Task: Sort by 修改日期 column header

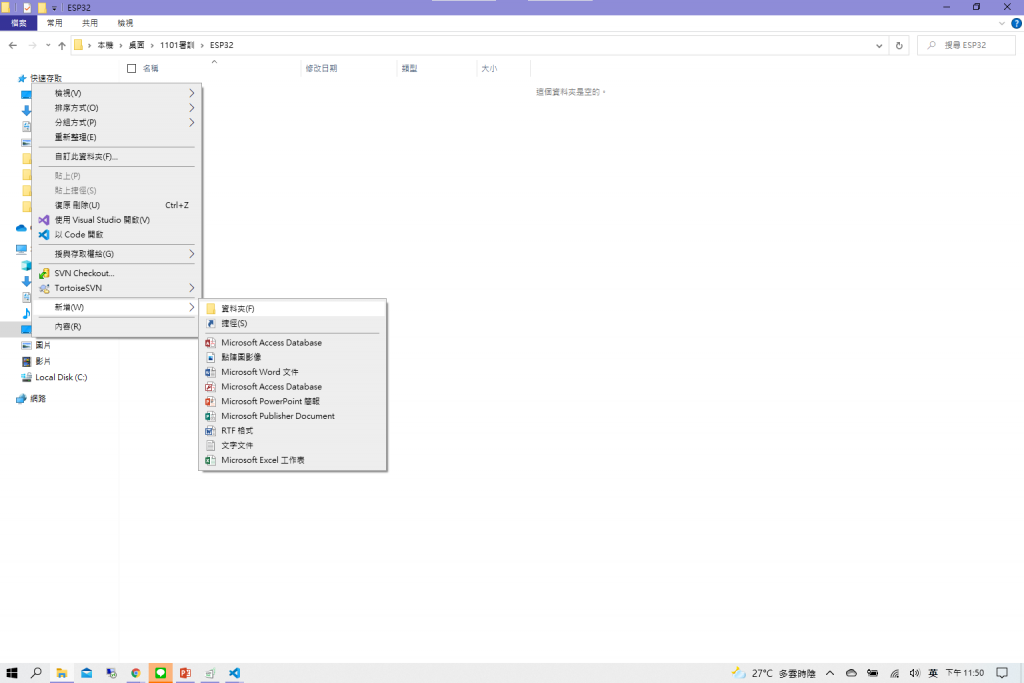Action: pos(349,68)
